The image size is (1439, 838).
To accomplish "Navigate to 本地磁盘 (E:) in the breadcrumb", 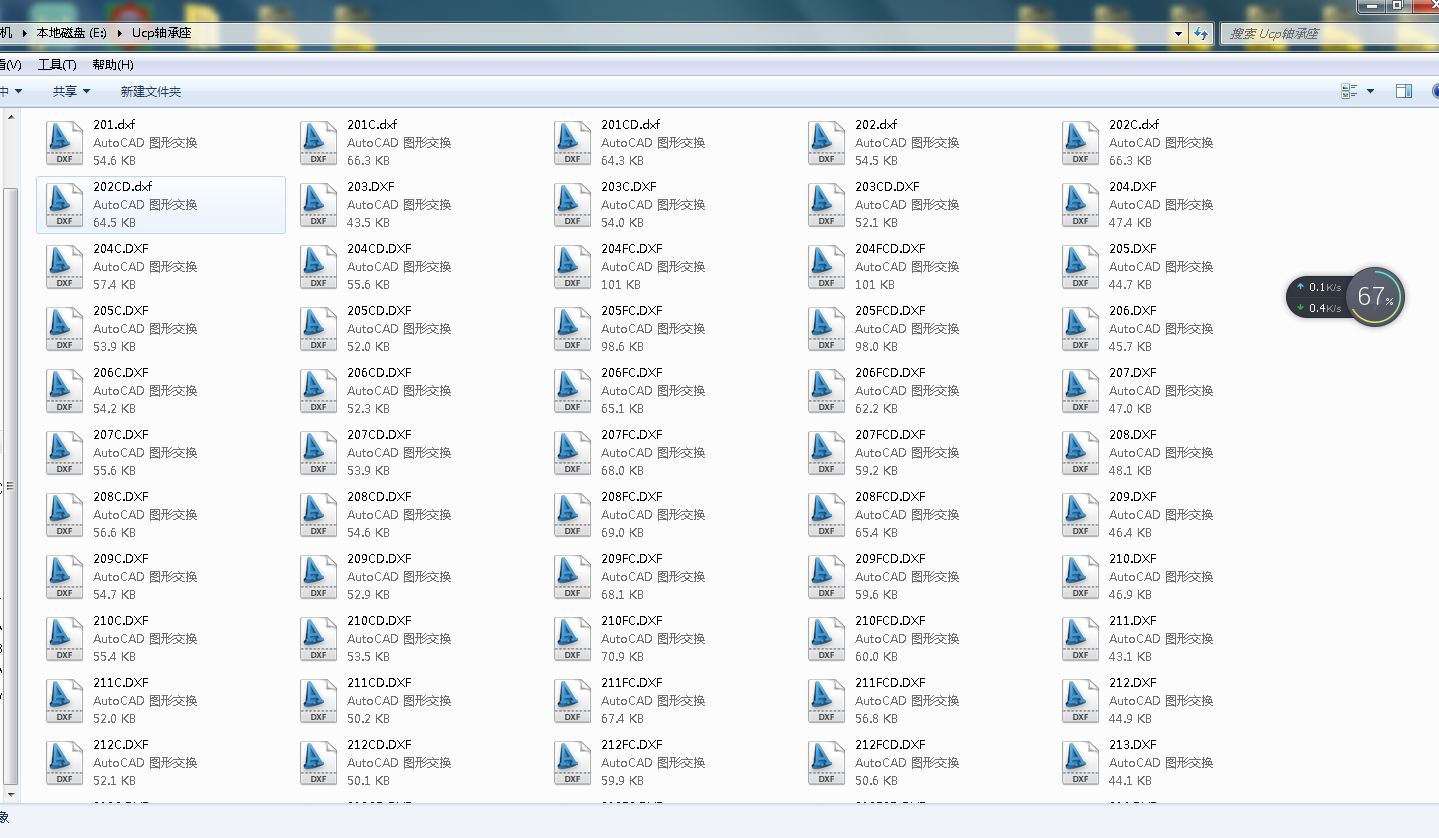I will pyautogui.click(x=71, y=33).
